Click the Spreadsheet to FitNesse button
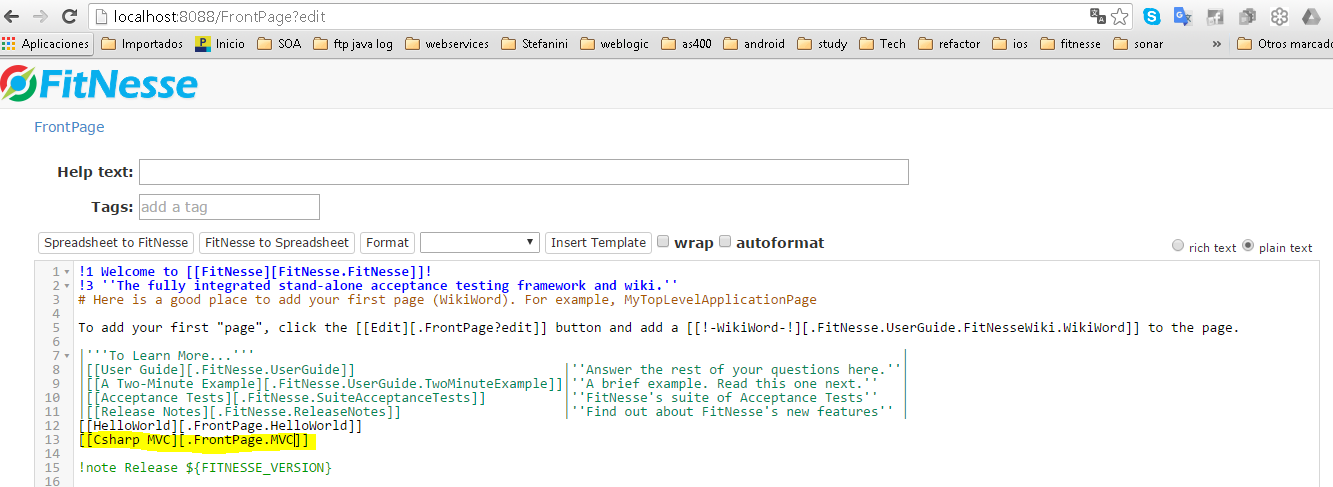The width and height of the screenshot is (1333, 487). coord(116,242)
